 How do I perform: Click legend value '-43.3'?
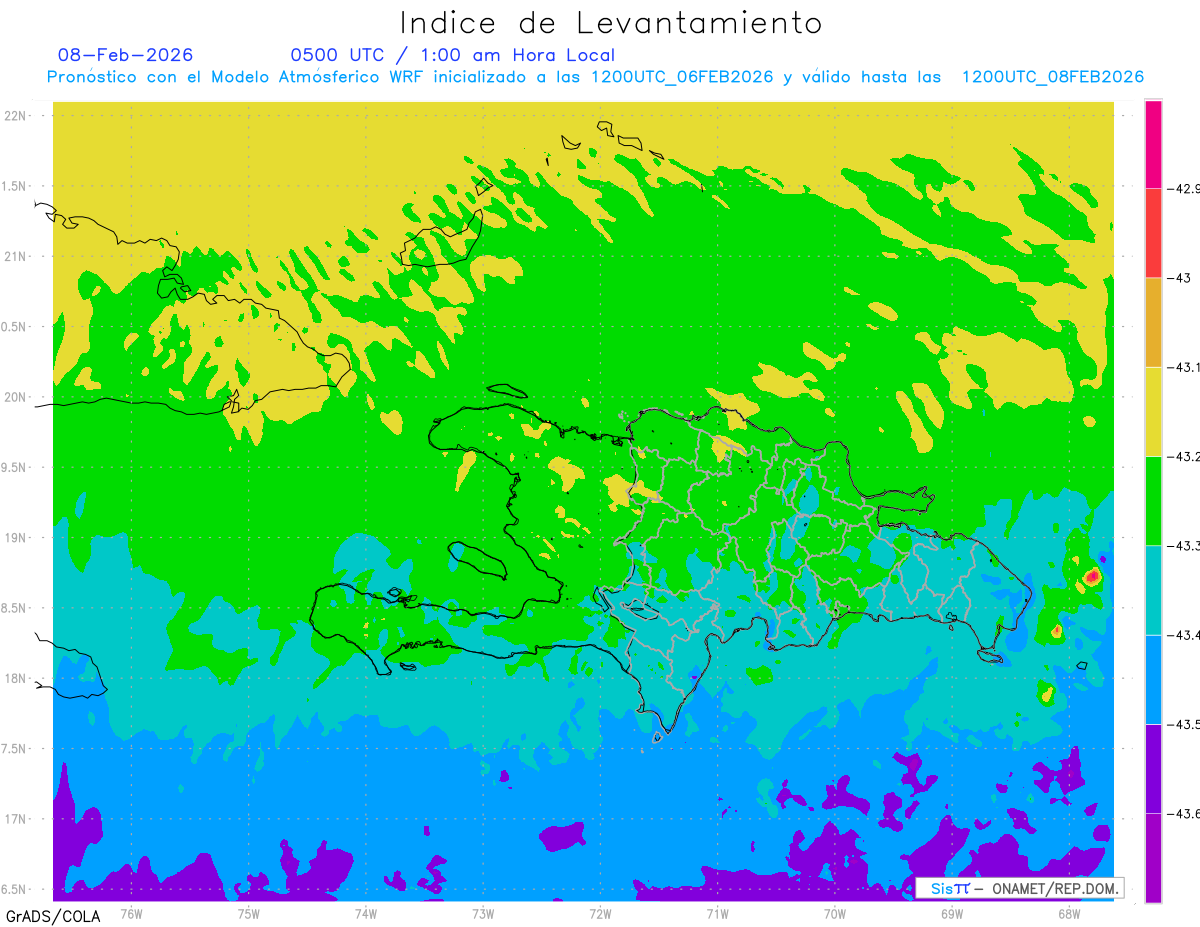pos(1184,545)
